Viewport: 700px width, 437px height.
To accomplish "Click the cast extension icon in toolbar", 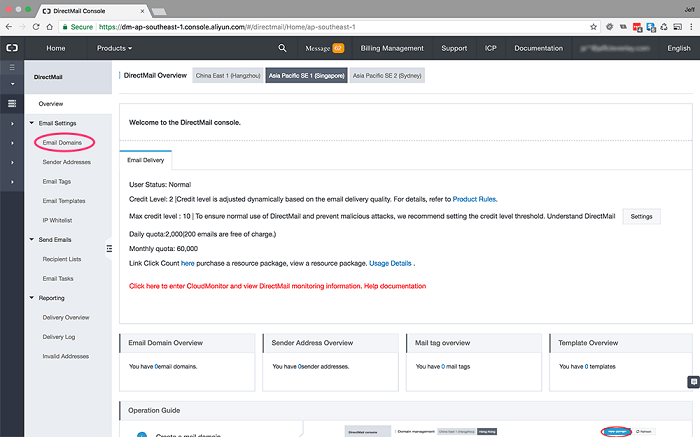I will 677,27.
